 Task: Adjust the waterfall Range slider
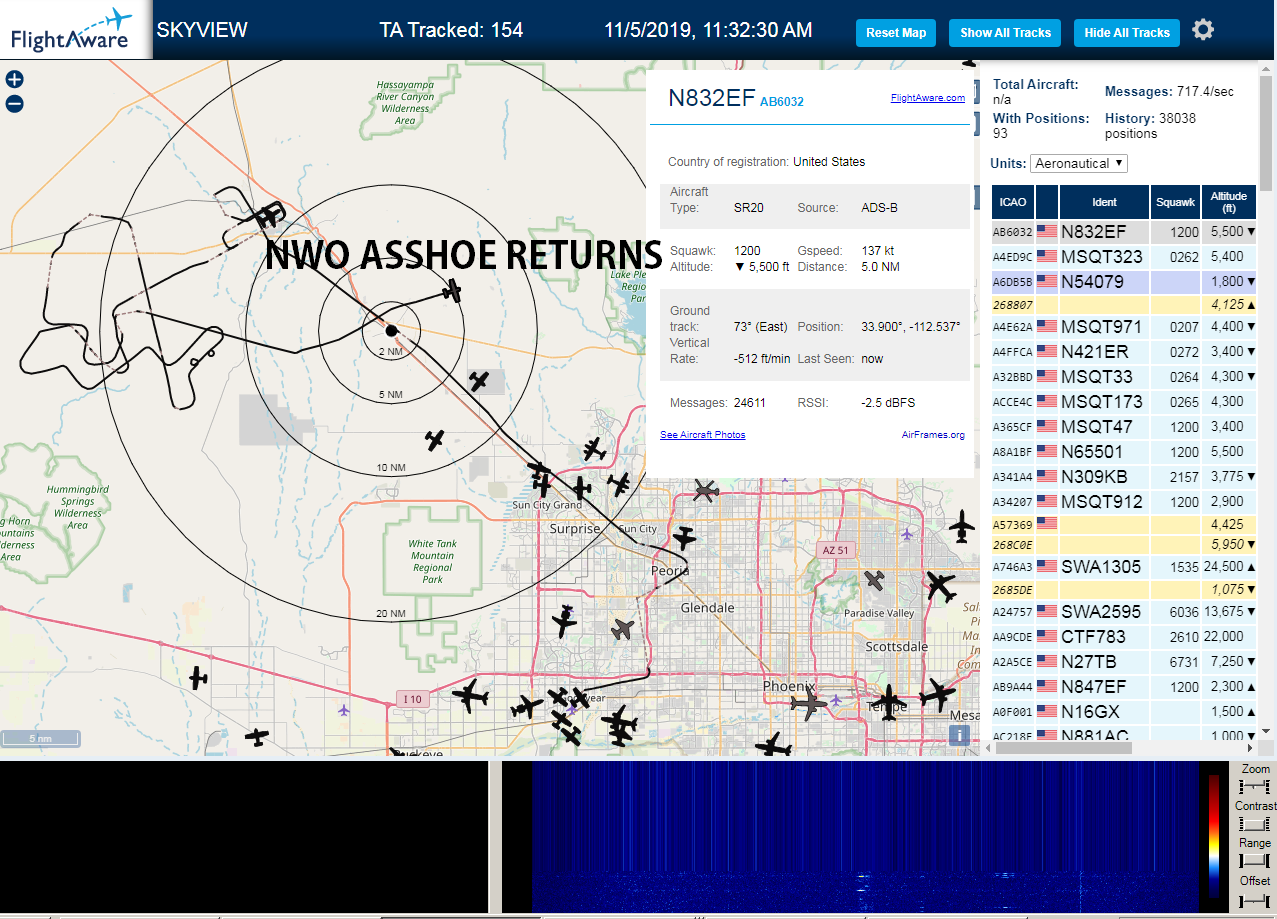(1254, 861)
